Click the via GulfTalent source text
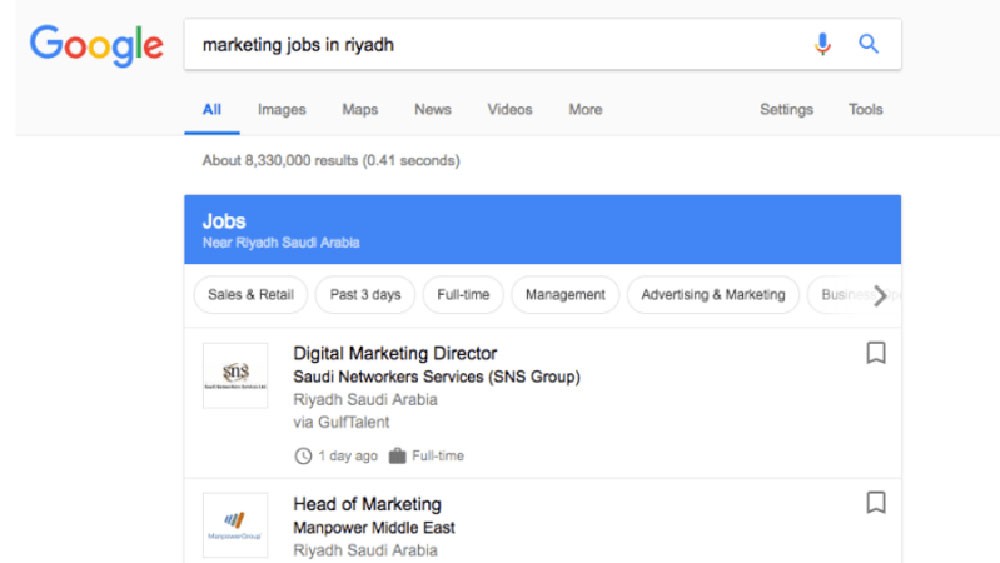 pos(341,422)
